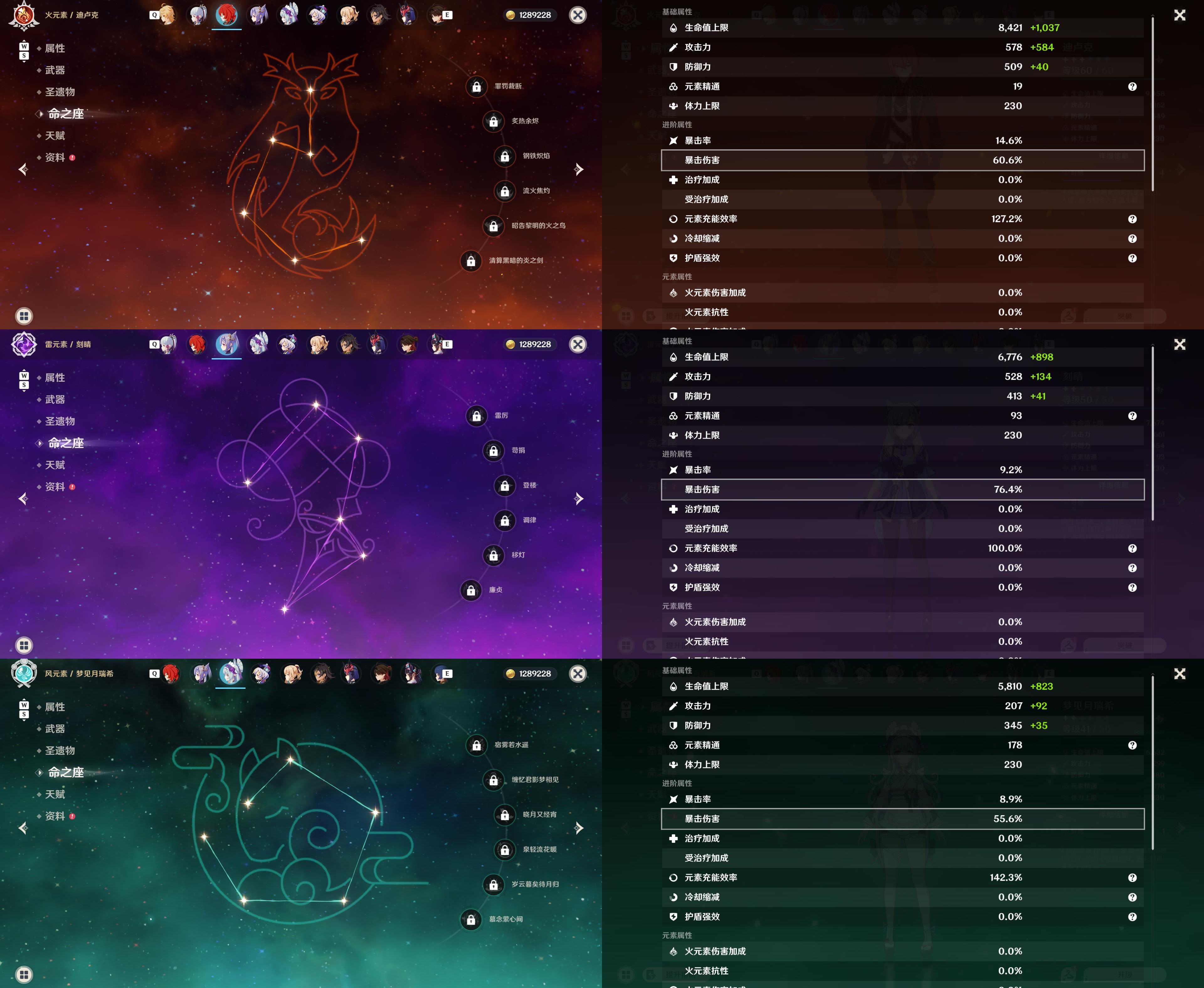View the 昭告黎明的火之鸟 constellation node
The height and width of the screenshot is (988, 1204).
click(493, 226)
